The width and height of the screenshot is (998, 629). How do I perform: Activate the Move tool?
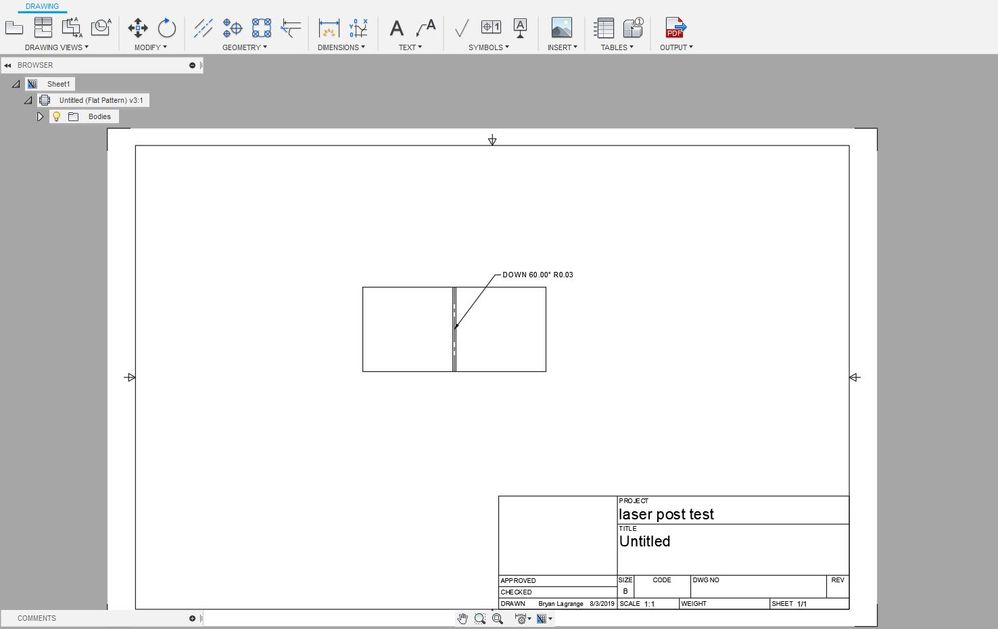pos(138,27)
